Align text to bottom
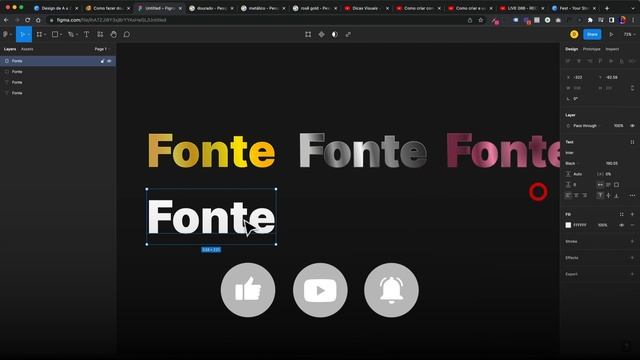 (616, 196)
